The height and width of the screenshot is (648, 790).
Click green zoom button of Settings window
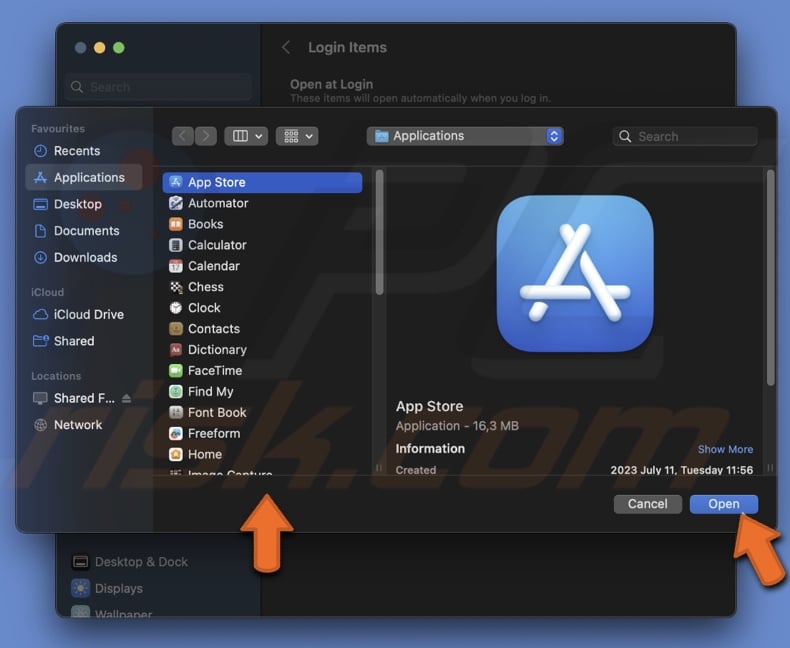click(x=119, y=47)
